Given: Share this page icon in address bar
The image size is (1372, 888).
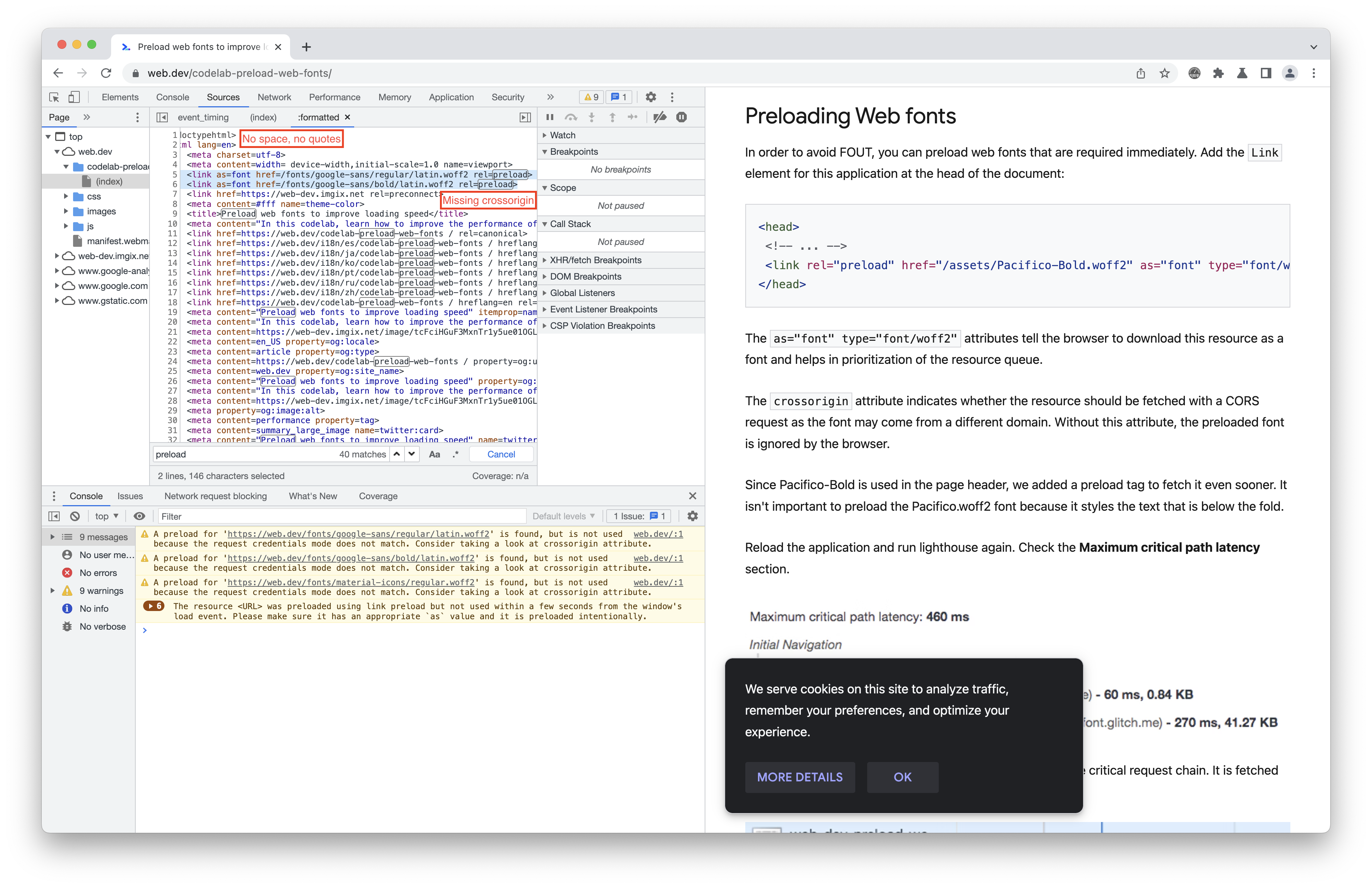Looking at the screenshot, I should (1141, 73).
